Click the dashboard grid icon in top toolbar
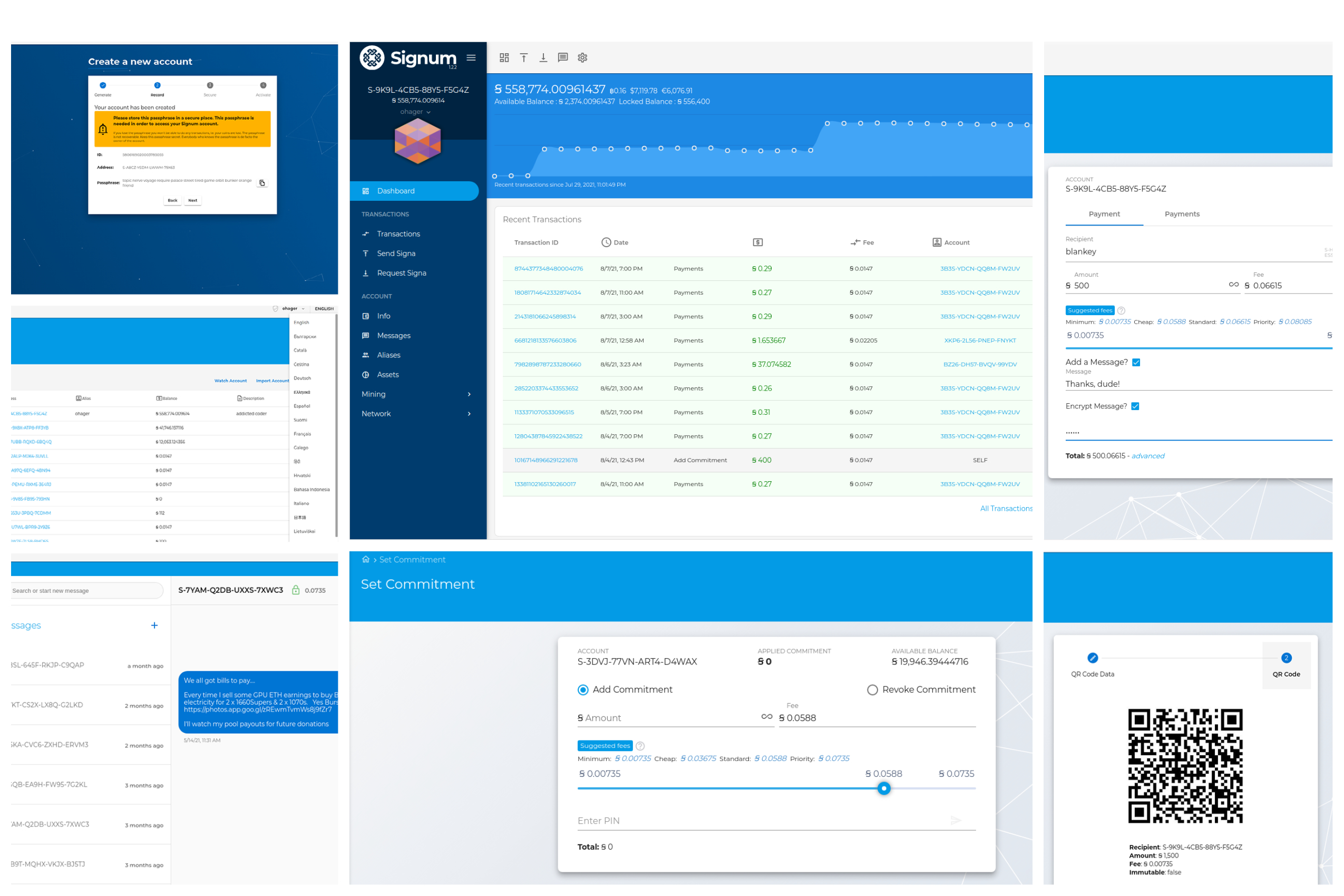The image size is (1344, 896). tap(504, 58)
